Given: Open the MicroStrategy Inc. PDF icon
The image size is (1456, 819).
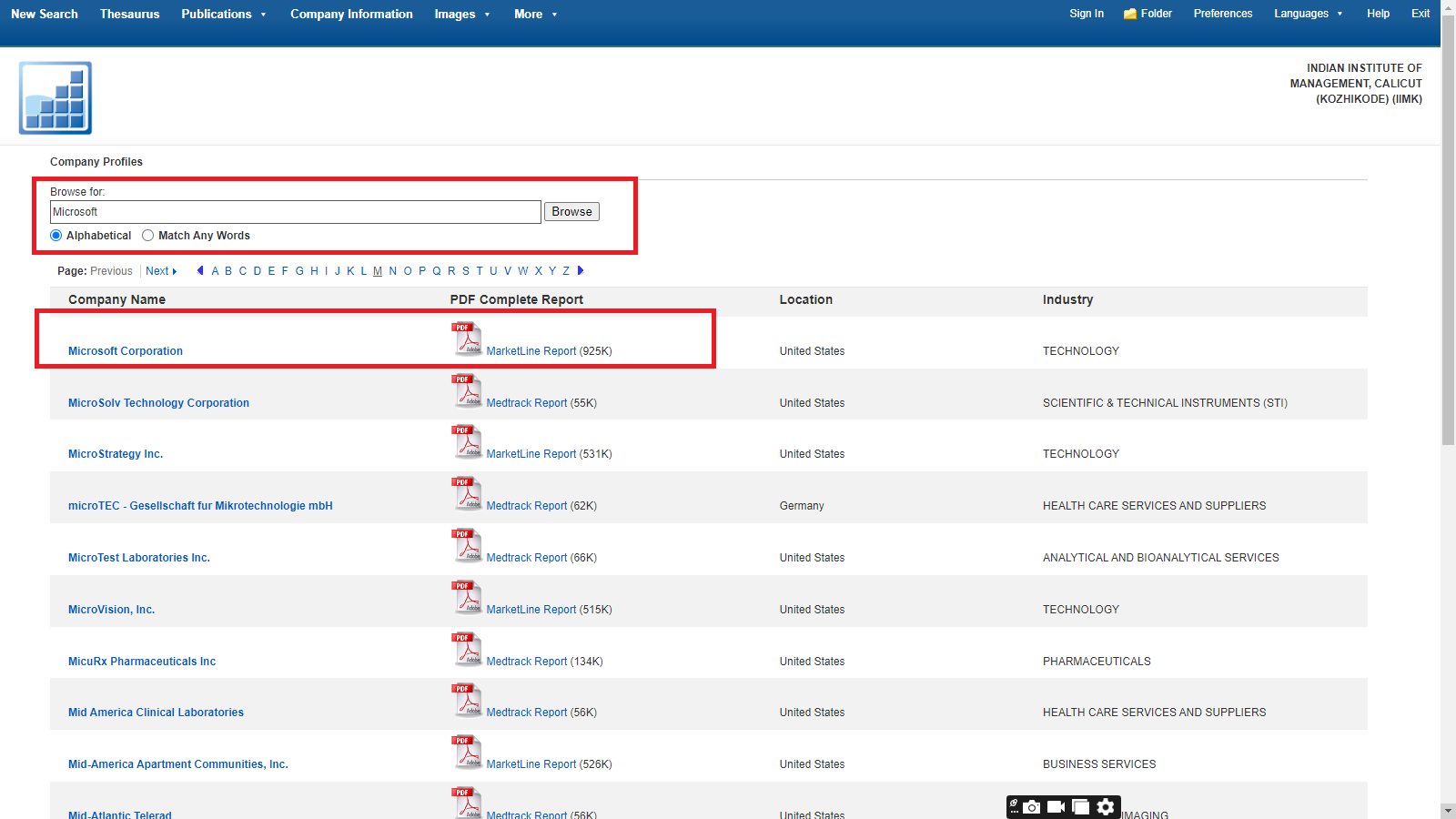Looking at the screenshot, I should (x=467, y=442).
